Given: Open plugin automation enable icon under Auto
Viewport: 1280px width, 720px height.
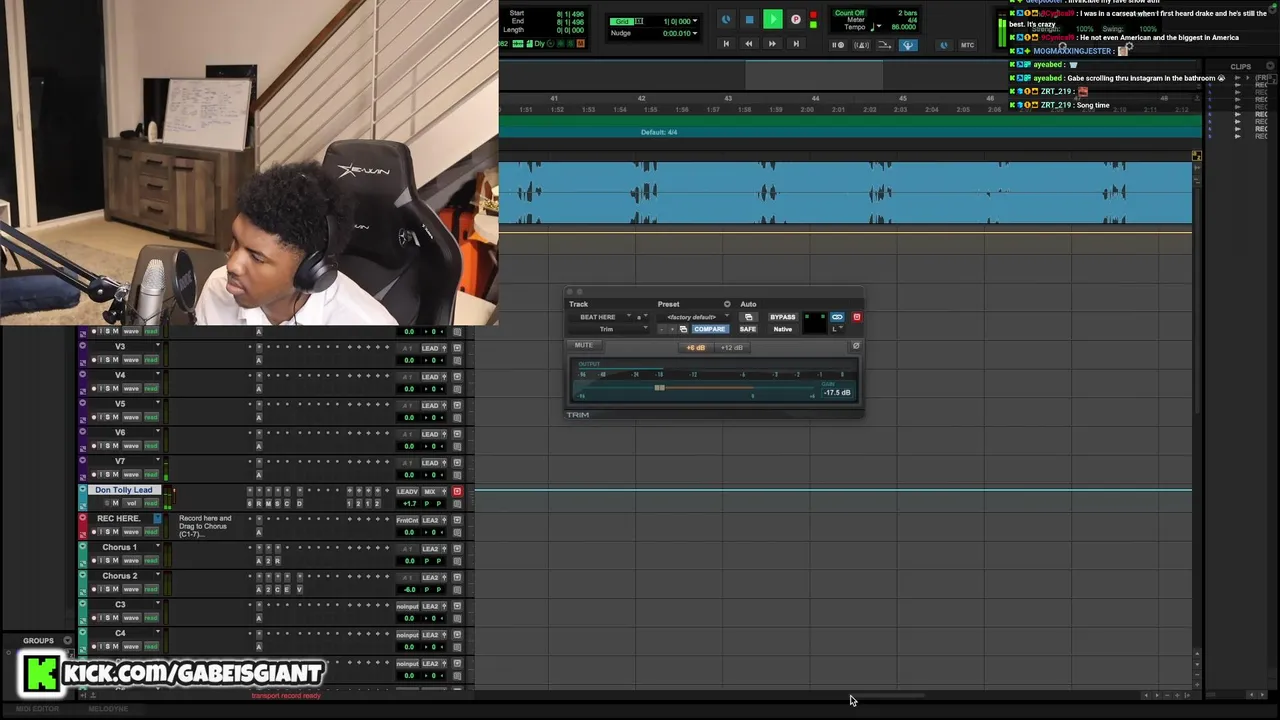Looking at the screenshot, I should click(x=748, y=317).
